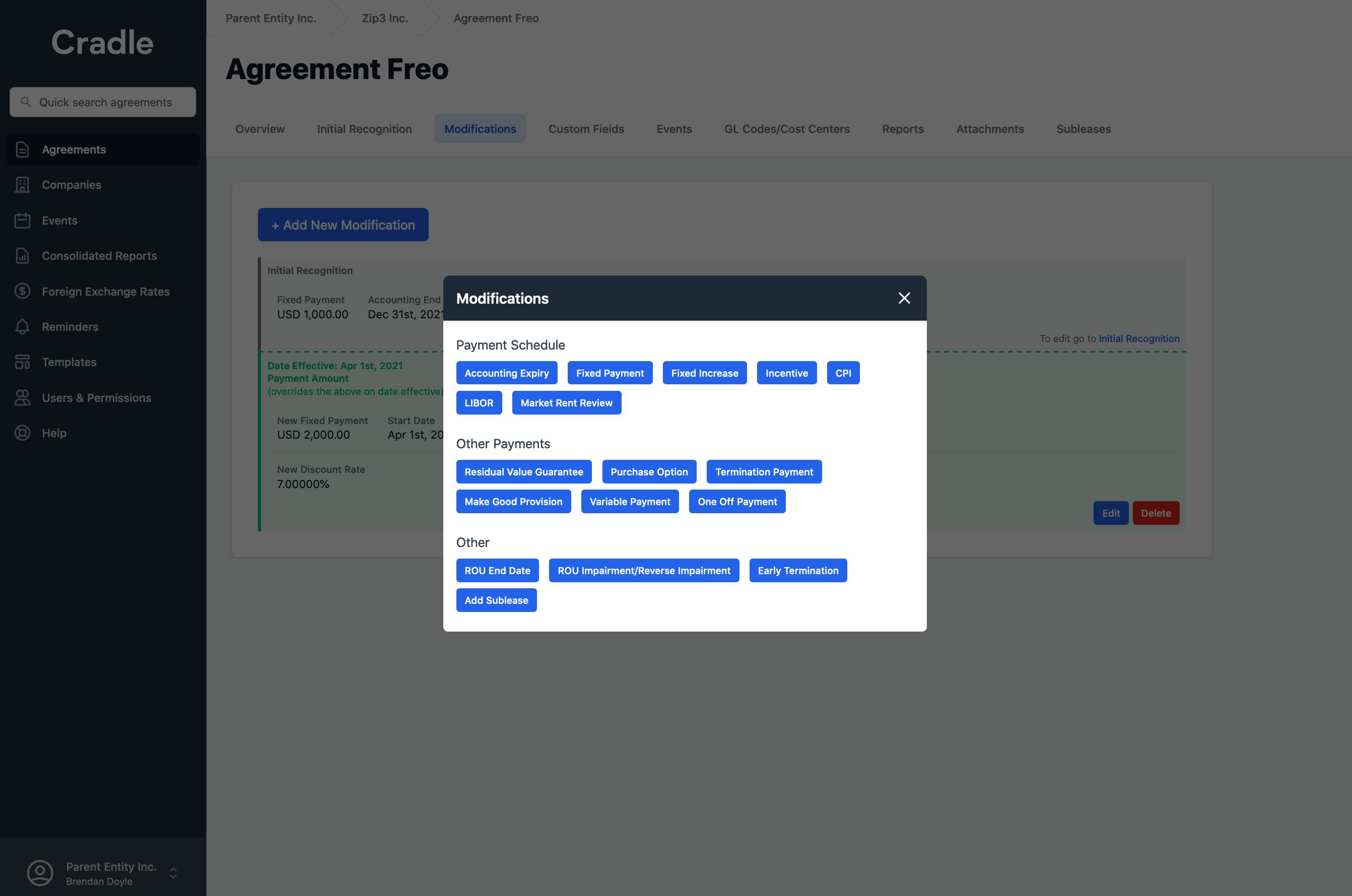Image resolution: width=1352 pixels, height=896 pixels.
Task: Click the search magnifier icon
Action: 25,102
